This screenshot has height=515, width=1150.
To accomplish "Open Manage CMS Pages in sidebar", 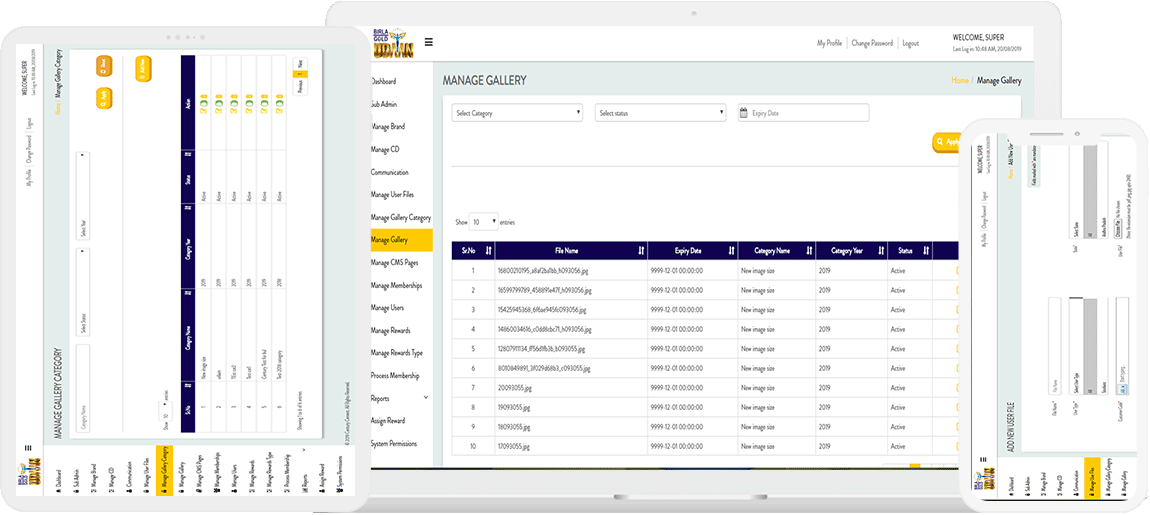I will click(x=394, y=262).
